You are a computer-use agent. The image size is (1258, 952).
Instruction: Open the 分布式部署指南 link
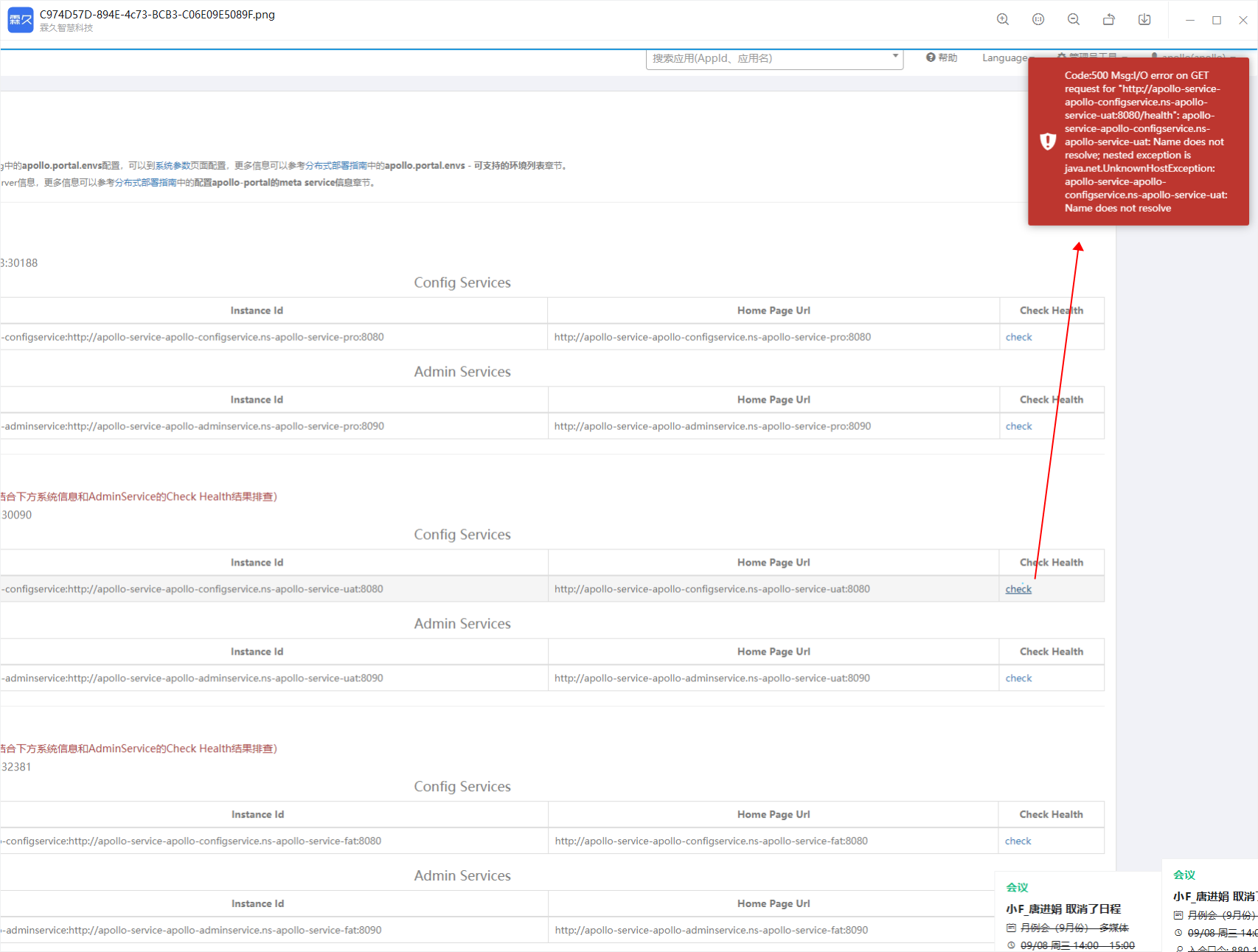coord(336,165)
